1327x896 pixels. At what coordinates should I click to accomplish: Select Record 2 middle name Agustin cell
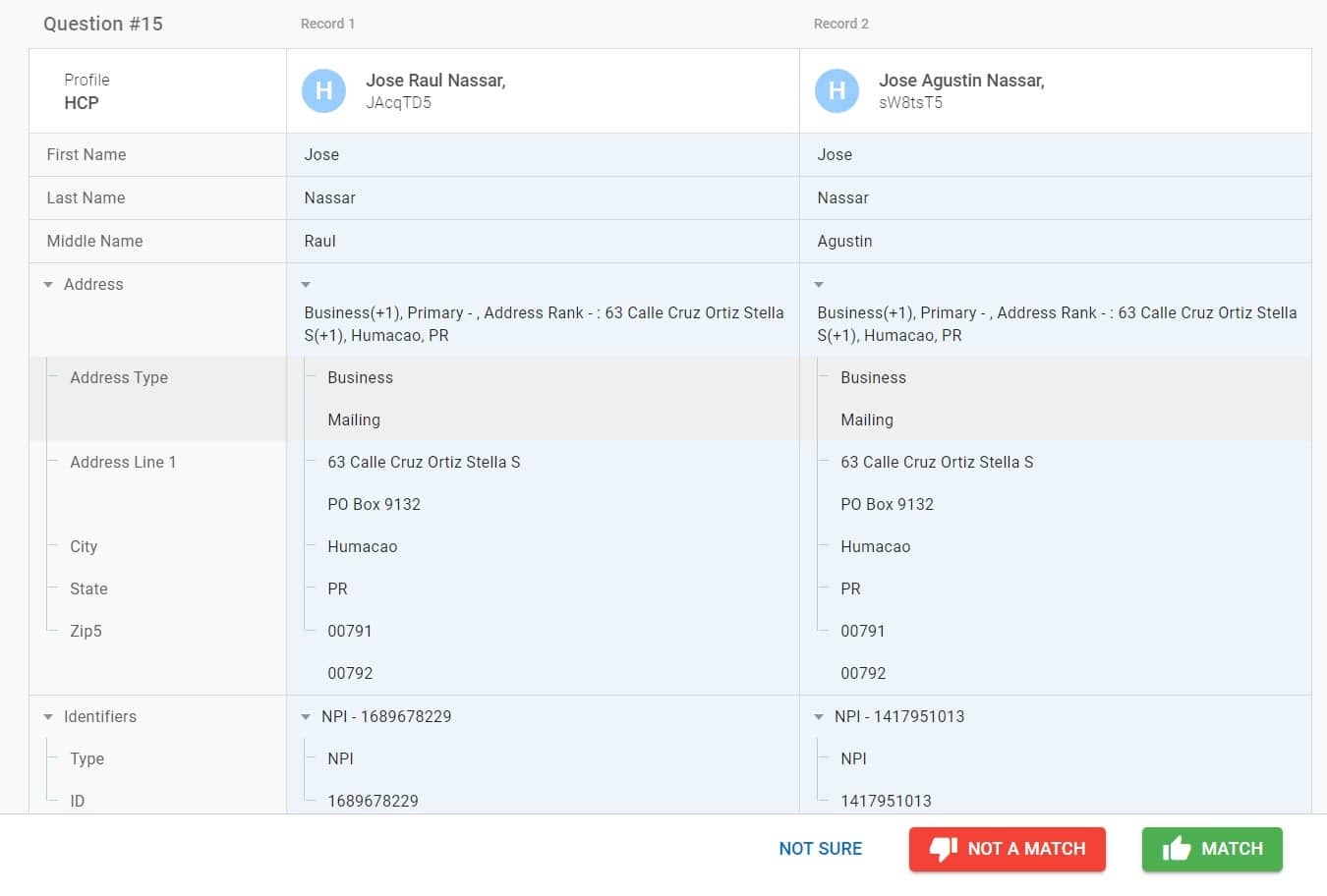point(844,242)
